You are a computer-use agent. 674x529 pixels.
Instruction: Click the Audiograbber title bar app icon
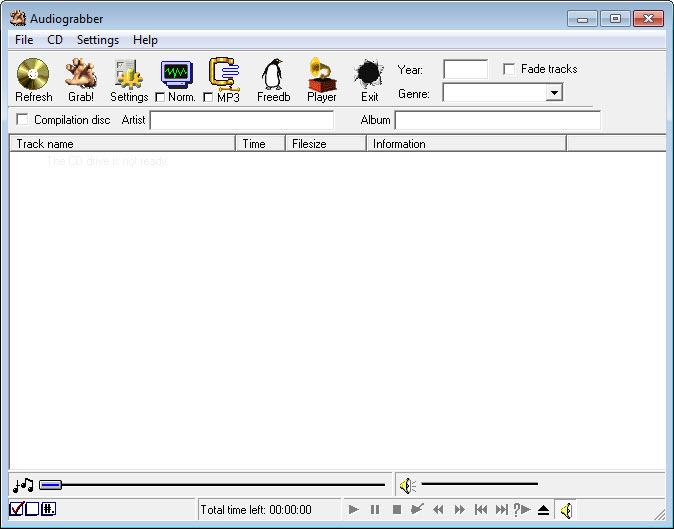18,18
